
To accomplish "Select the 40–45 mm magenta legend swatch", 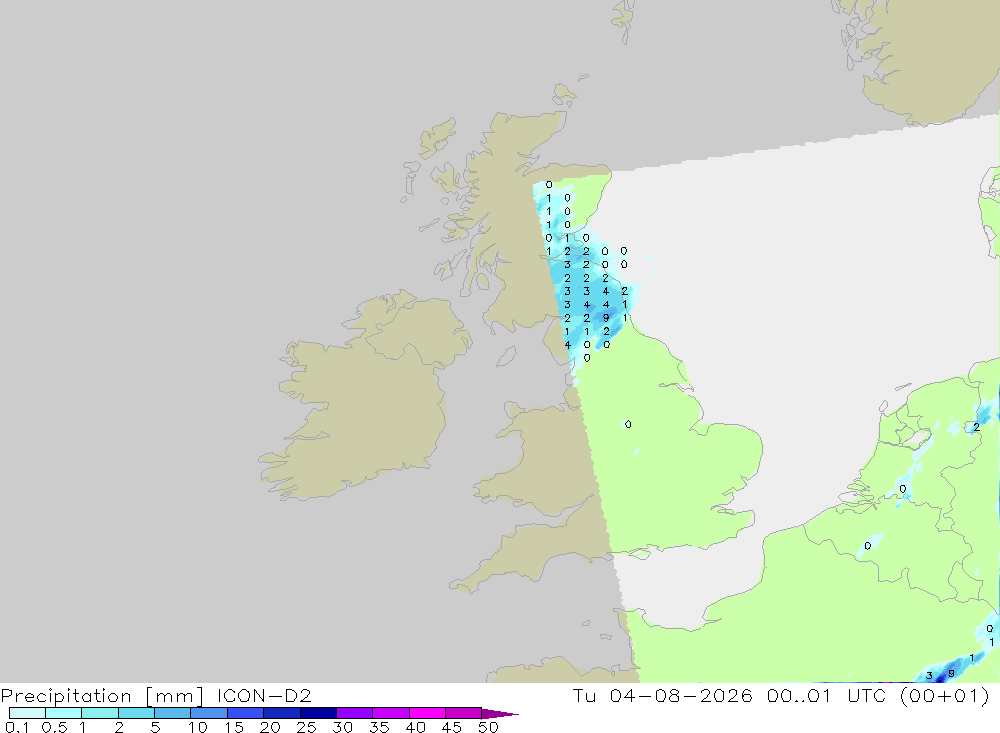I will (x=427, y=713).
